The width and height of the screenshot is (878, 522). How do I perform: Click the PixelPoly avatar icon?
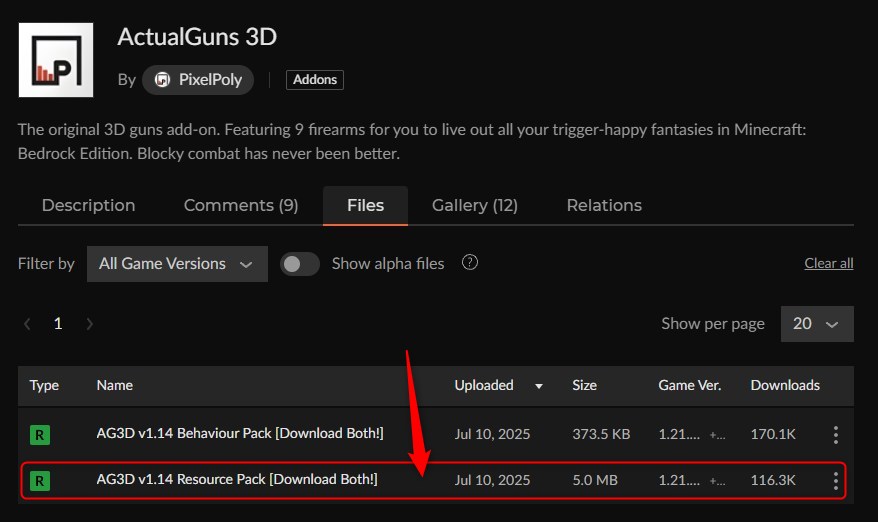162,80
